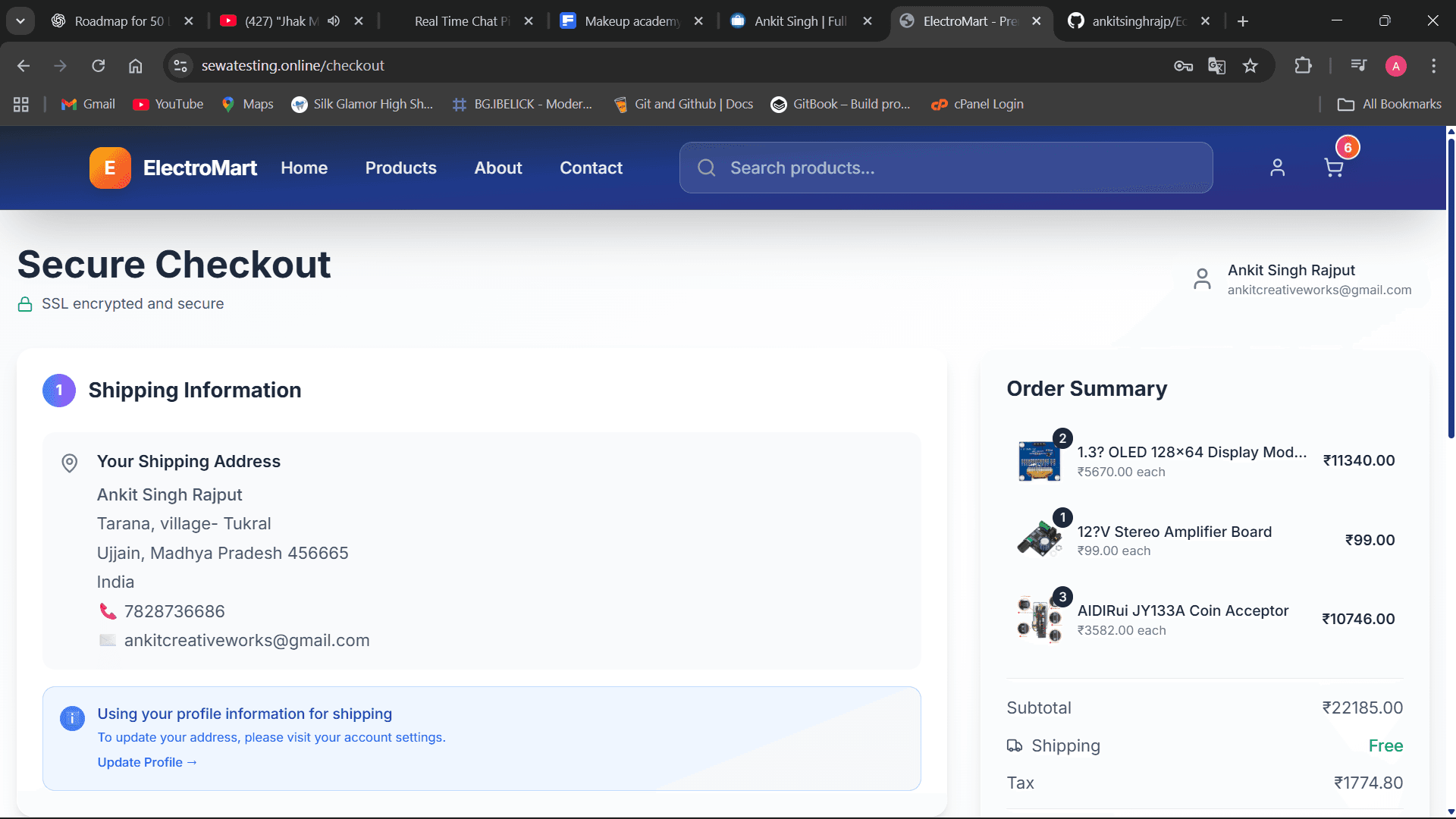Viewport: 1456px width, 819px height.
Task: Click the OLED Display Module product thumbnail
Action: tap(1038, 461)
